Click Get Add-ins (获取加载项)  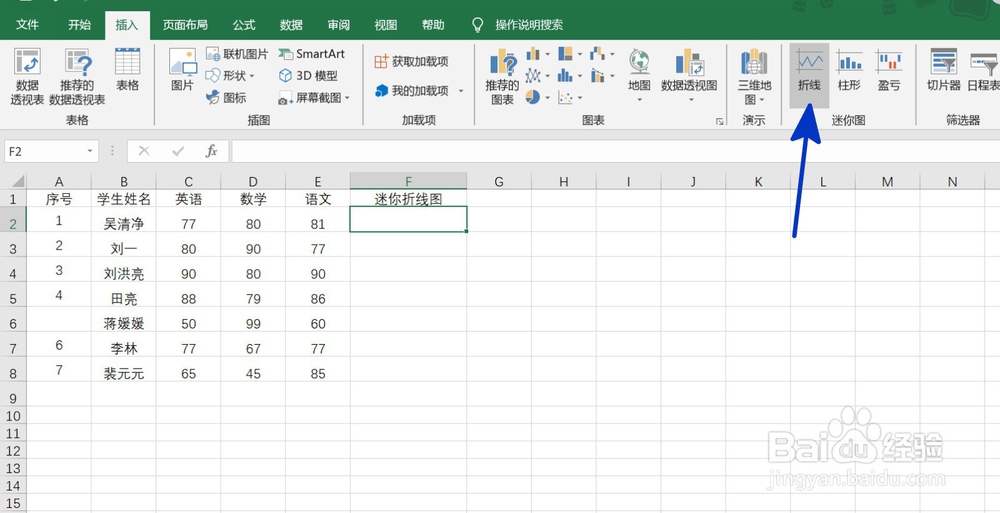(411, 61)
